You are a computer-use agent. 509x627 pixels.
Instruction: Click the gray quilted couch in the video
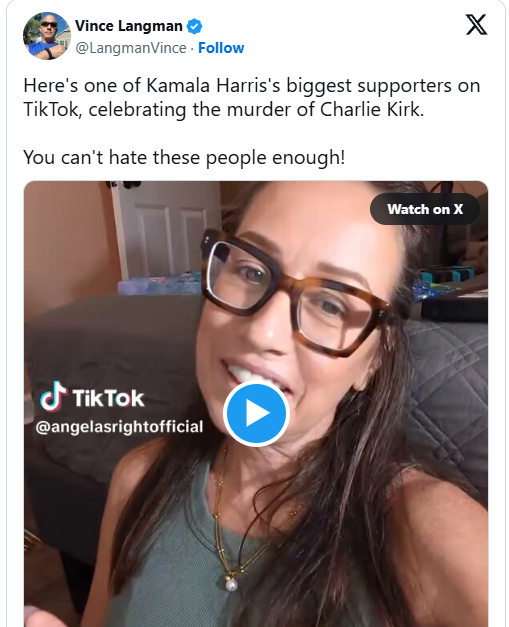coord(448,400)
